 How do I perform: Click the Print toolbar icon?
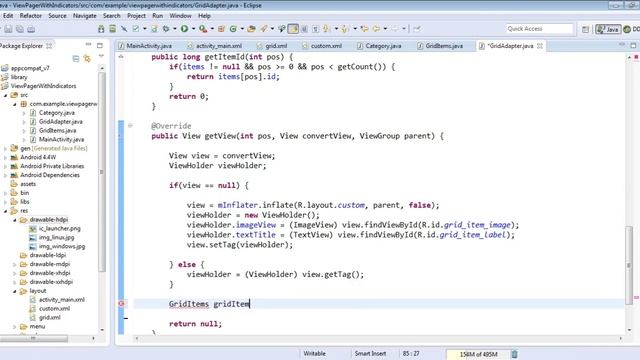pyautogui.click(x=31, y=29)
